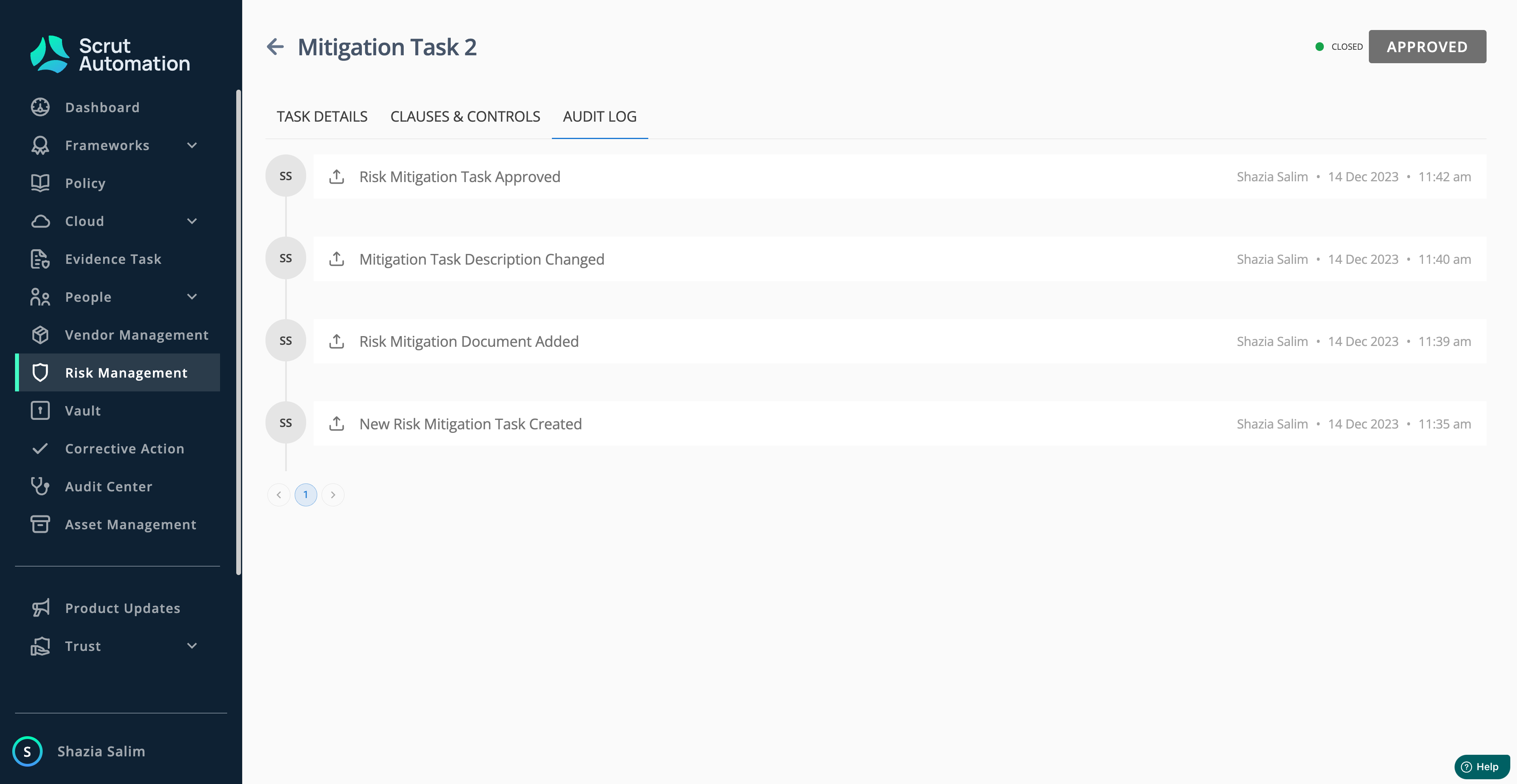Click the Frameworks ribbon icon
The height and width of the screenshot is (784, 1517).
(x=40, y=145)
